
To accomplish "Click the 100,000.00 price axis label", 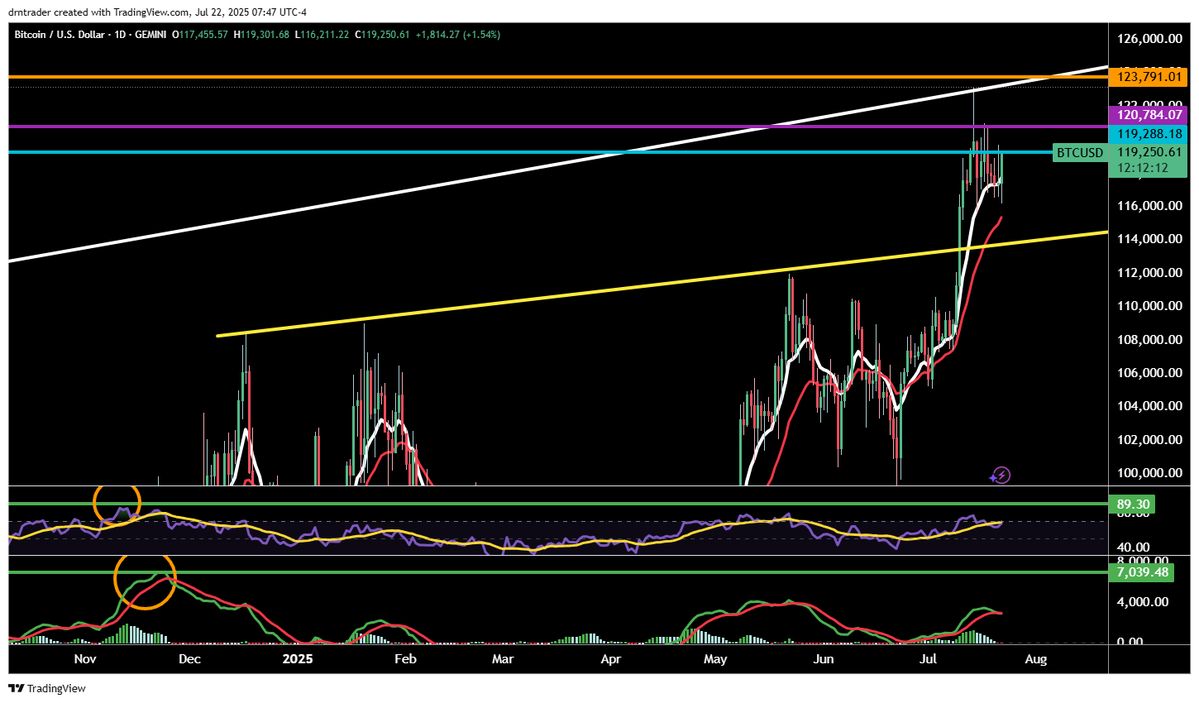I will (x=1149, y=473).
